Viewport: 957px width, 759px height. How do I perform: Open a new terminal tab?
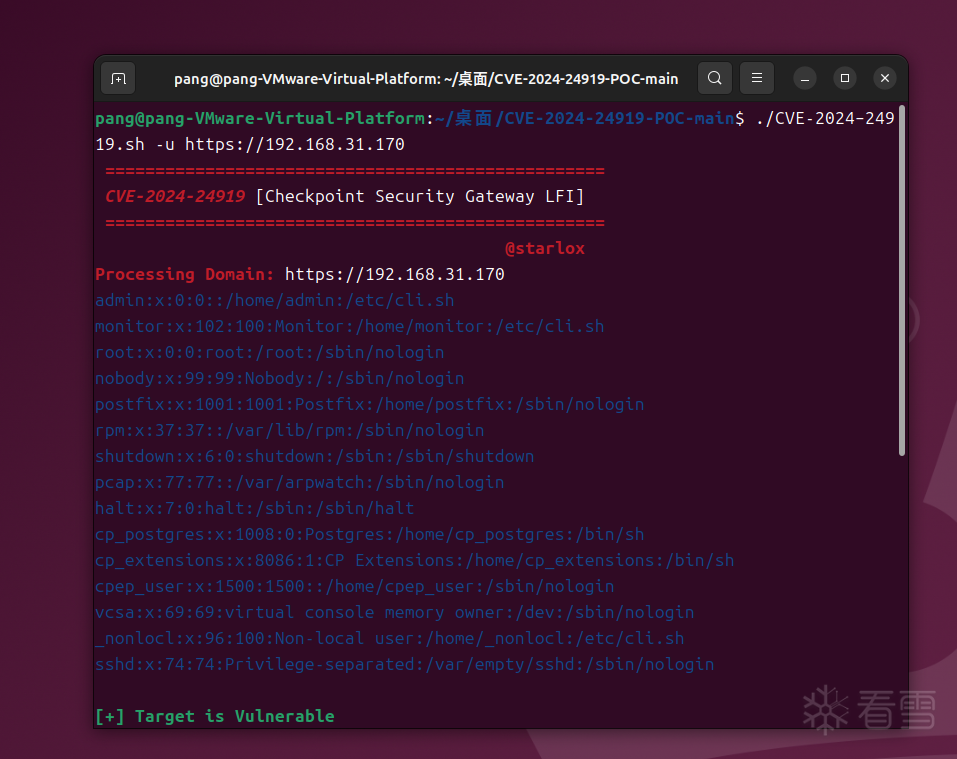coord(118,78)
